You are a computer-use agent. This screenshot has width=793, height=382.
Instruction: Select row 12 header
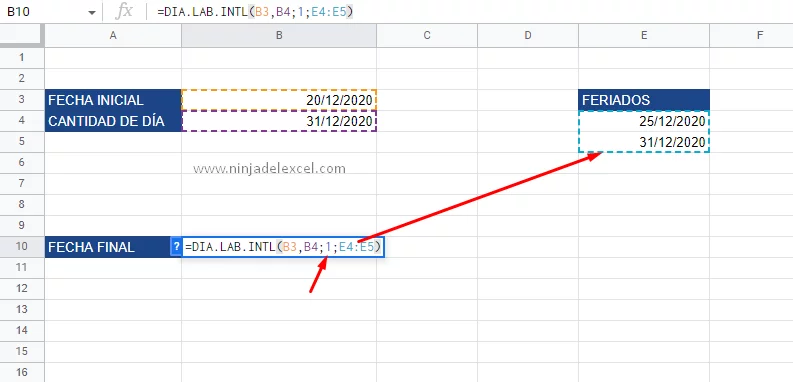click(22, 288)
